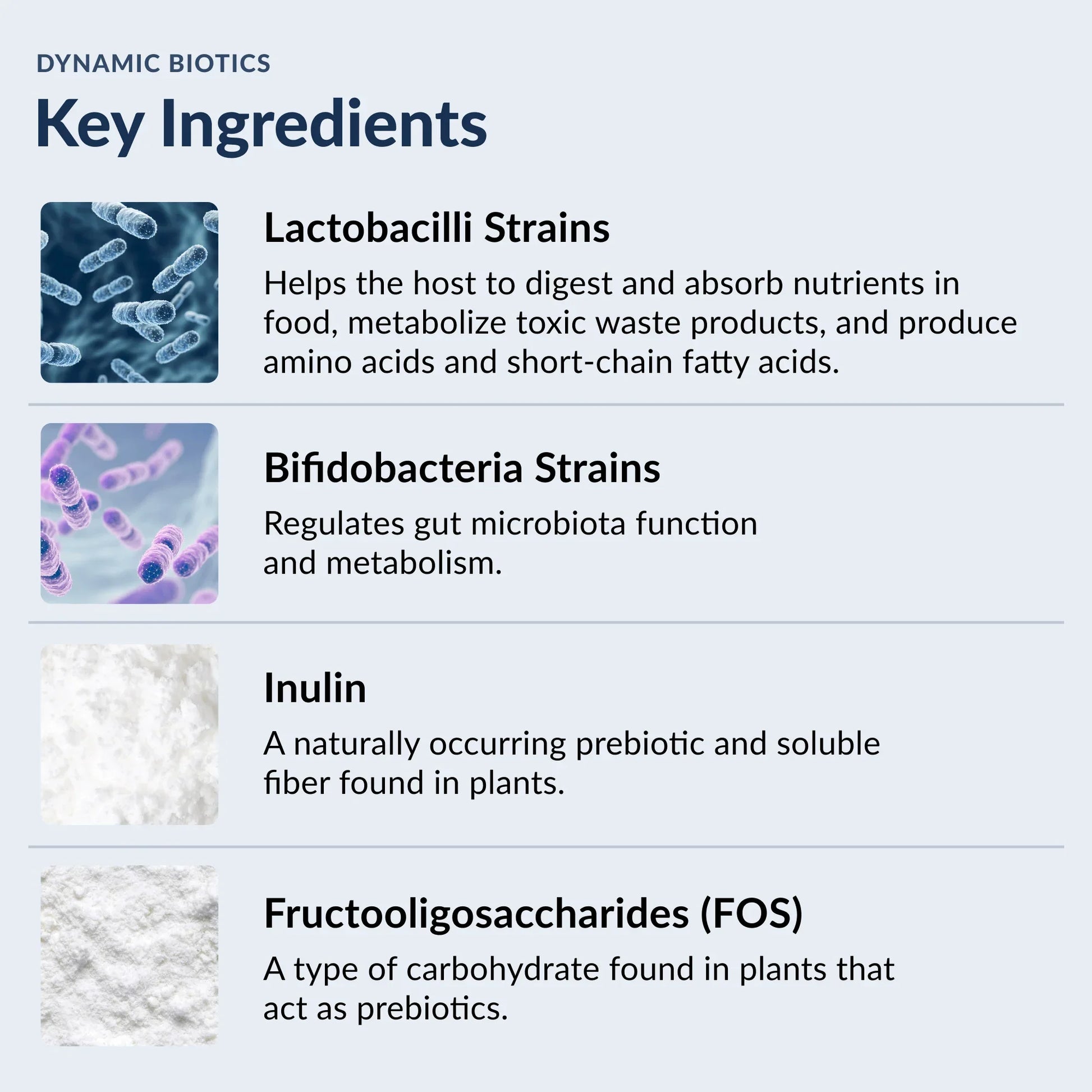Click the '(FOS)' abbreviation
Screen dimensions: 1092x1092
[751, 914]
